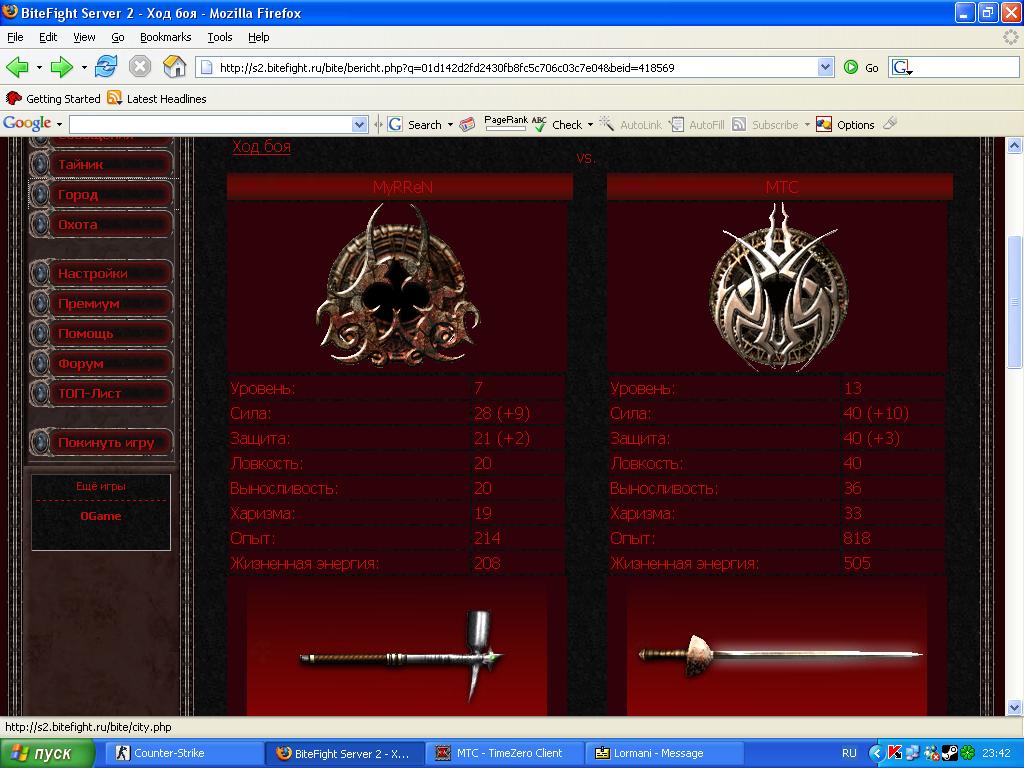Expand the Google toolbar search box dropdown
1024x768 pixels.
click(x=359, y=125)
